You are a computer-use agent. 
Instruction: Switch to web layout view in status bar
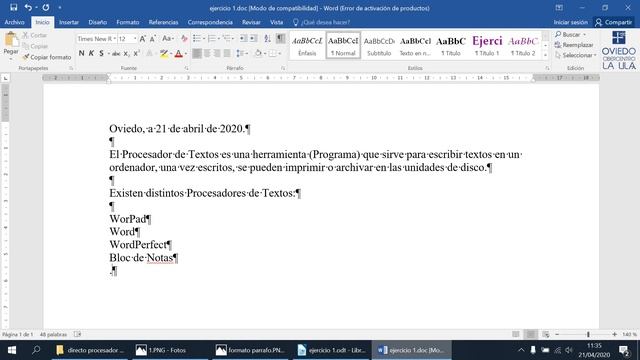tap(546, 334)
